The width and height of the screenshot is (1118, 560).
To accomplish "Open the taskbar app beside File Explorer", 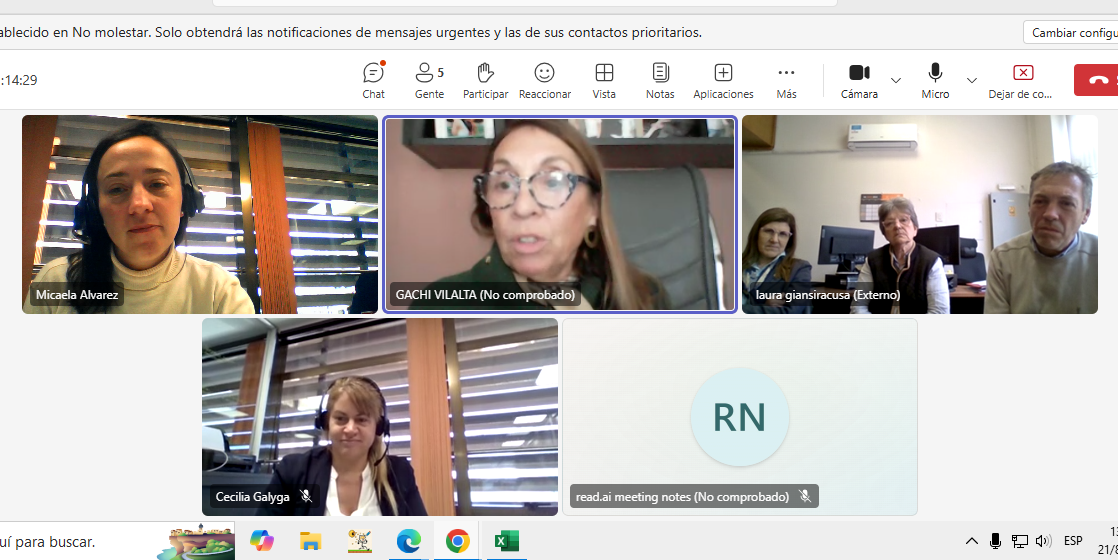I will click(359, 541).
